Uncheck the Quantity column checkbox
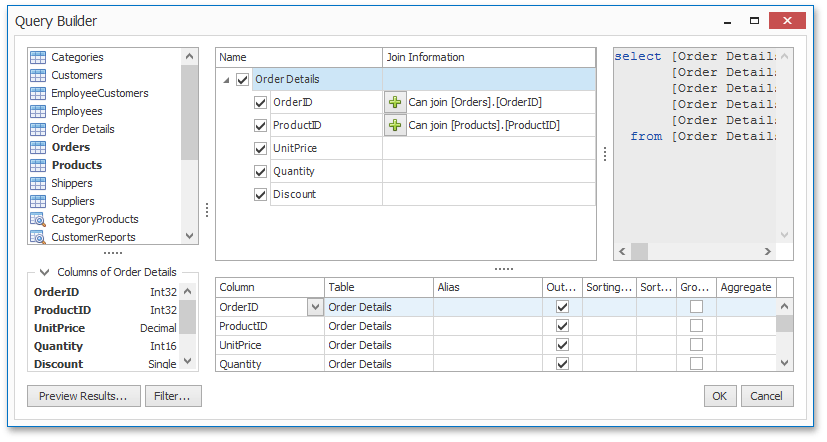Viewport: 827px width, 442px height. coord(261,171)
